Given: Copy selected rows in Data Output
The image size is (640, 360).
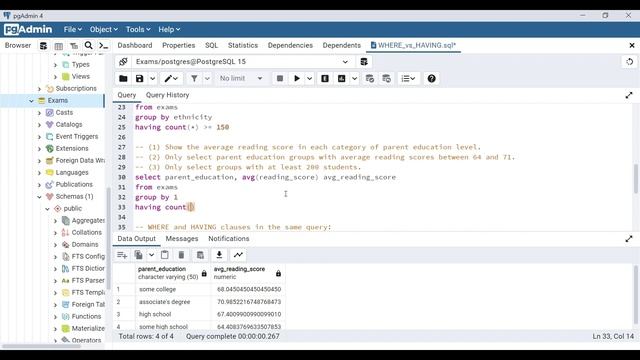Looking at the screenshot, I should coord(139,255).
